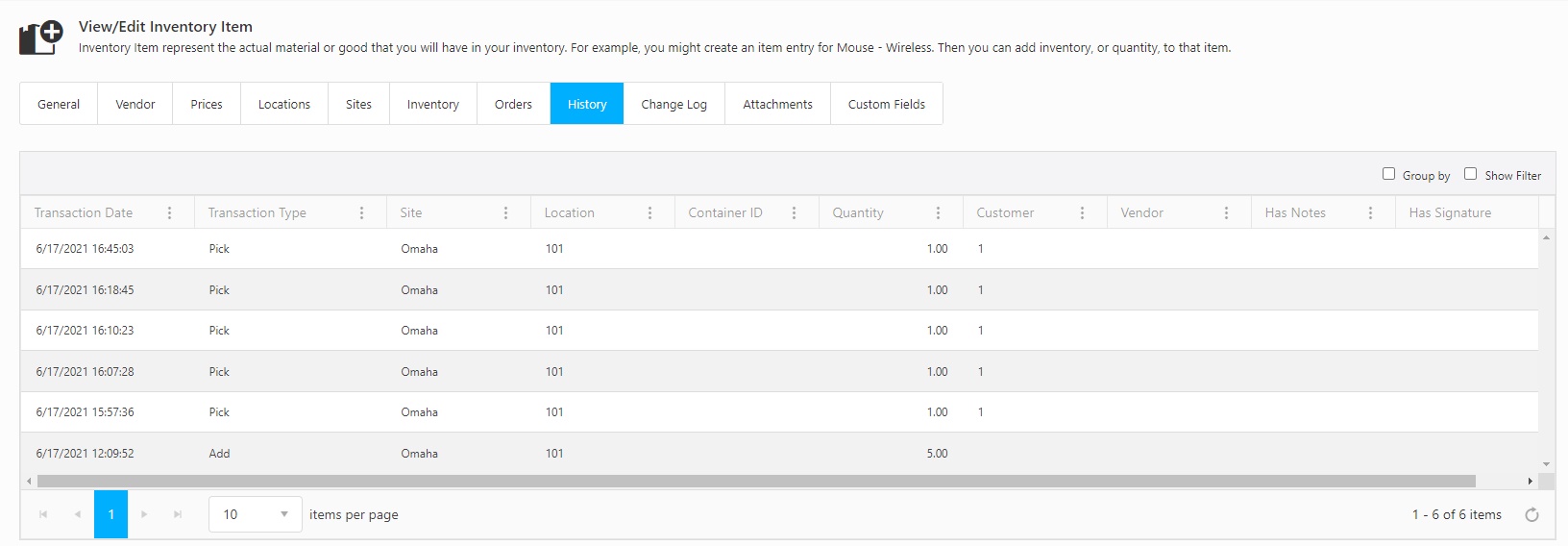Image resolution: width=1568 pixels, height=546 pixels.
Task: Tick the Show Filter checkbox
Action: point(1470,174)
